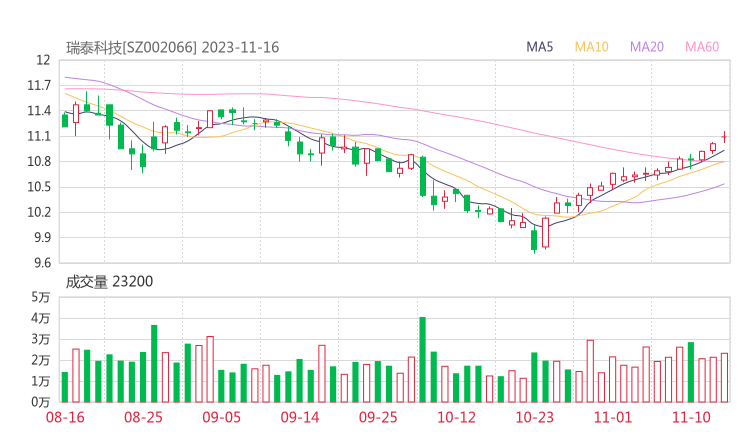Click the 10-12 date label
The image size is (740, 440).
pos(456,417)
